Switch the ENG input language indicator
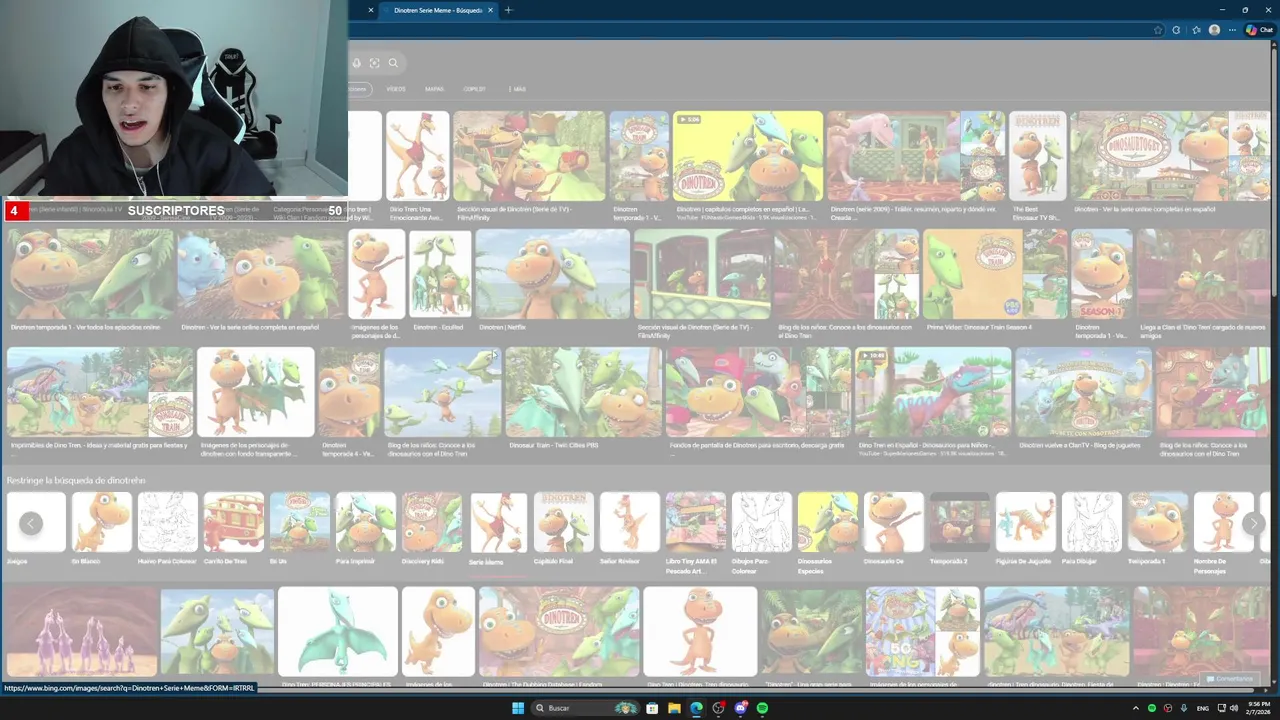Screen dimensions: 1280x720 [1203, 708]
